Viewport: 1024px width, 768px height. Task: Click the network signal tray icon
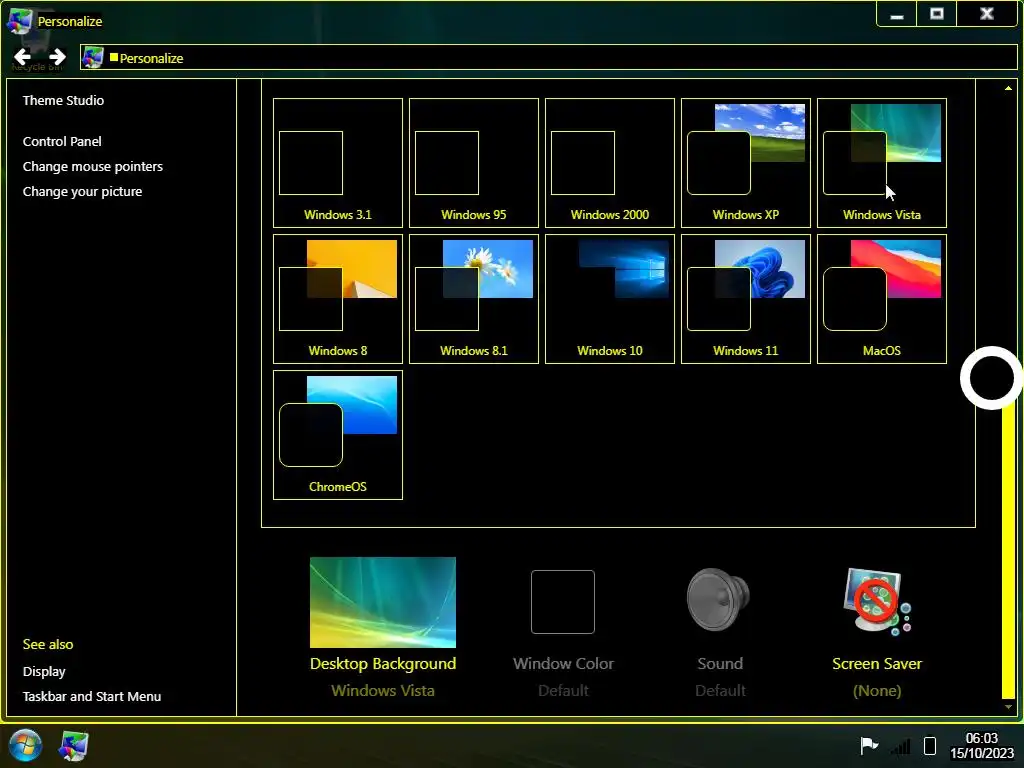[x=901, y=746]
